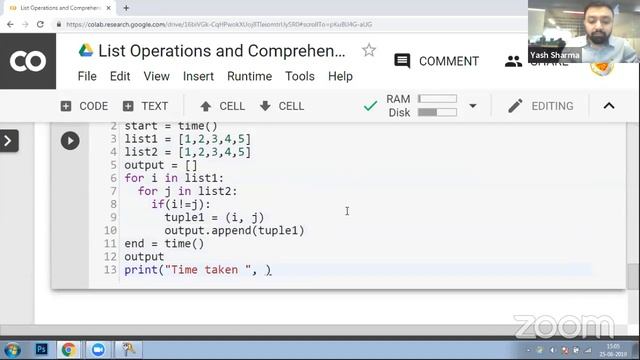The height and width of the screenshot is (360, 640).
Task: Click the RAM usage bar
Action: pos(438,99)
